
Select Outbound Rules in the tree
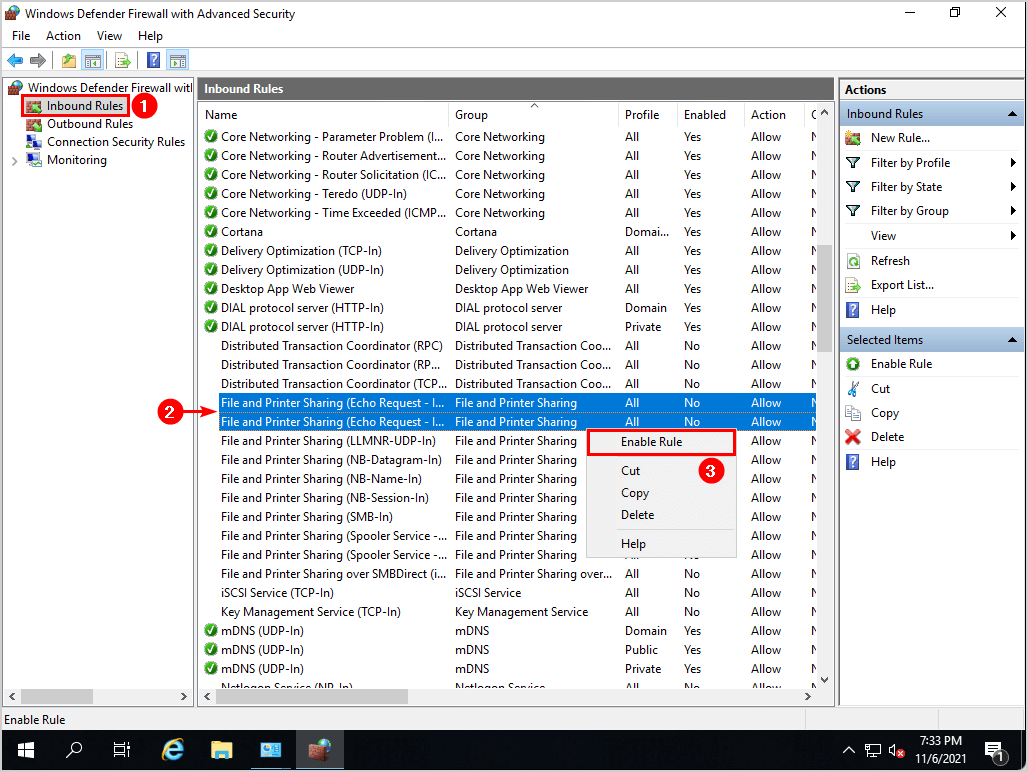tap(90, 124)
